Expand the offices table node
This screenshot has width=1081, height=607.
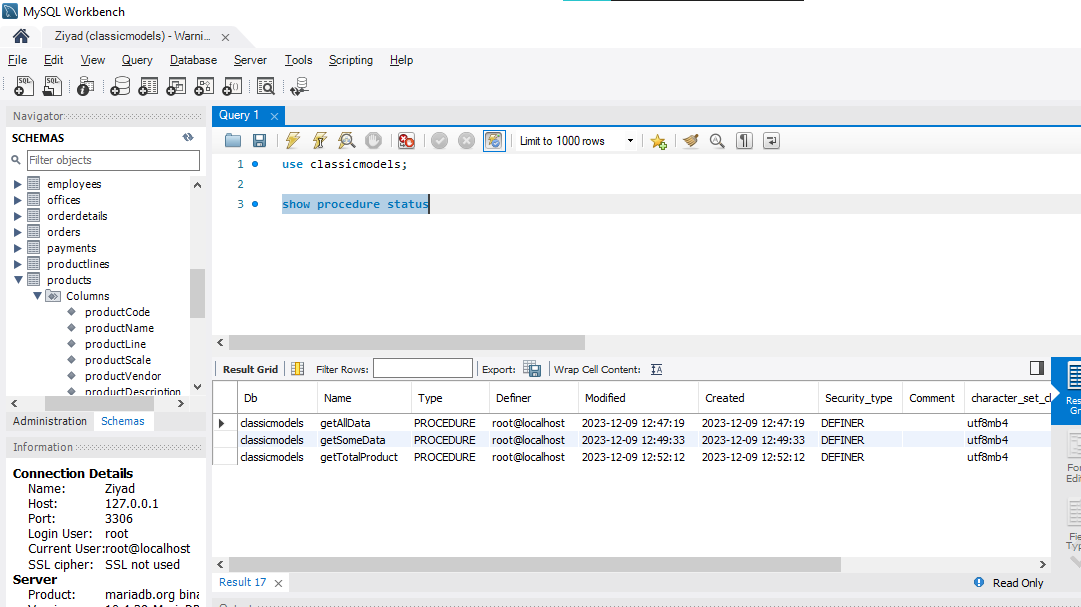click(x=18, y=200)
